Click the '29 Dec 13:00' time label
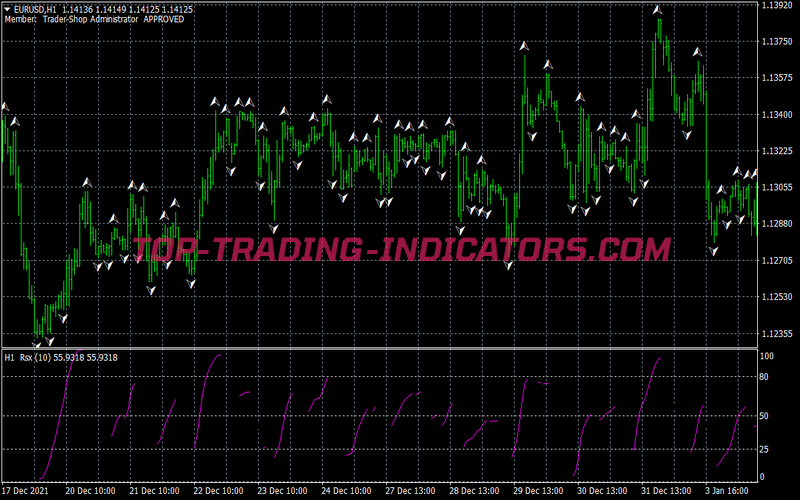The width and height of the screenshot is (800, 500). [538, 491]
